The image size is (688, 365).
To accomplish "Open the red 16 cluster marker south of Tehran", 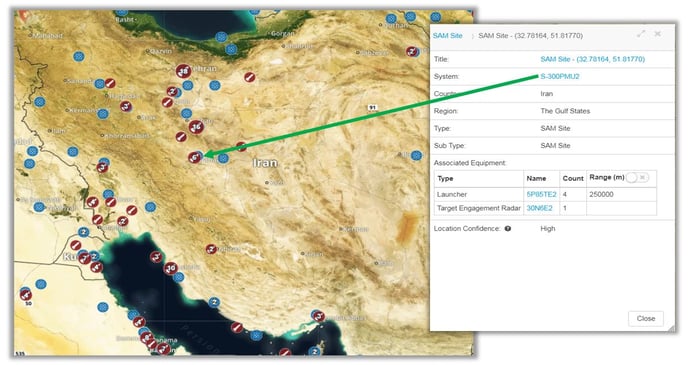I will (x=196, y=127).
